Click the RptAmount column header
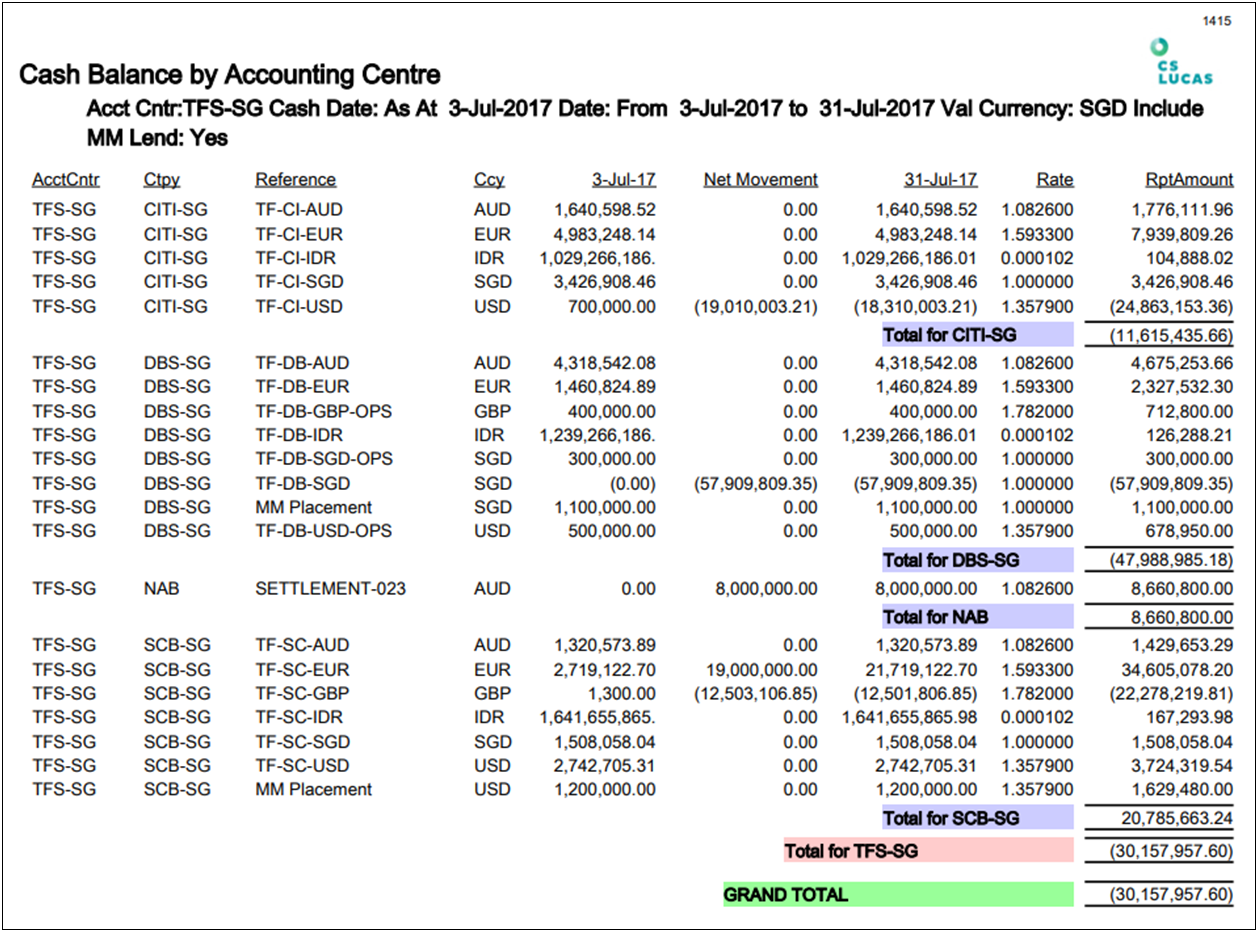The width and height of the screenshot is (1260, 933). pos(1189,180)
